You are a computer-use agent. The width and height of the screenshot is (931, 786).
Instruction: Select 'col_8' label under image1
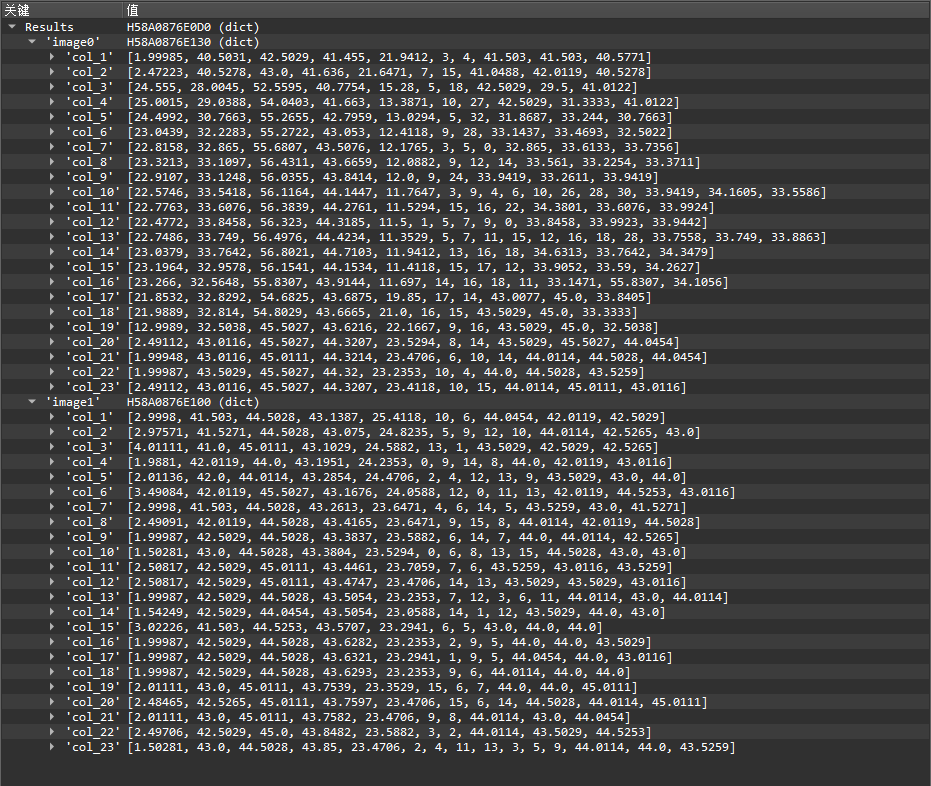(x=89, y=522)
